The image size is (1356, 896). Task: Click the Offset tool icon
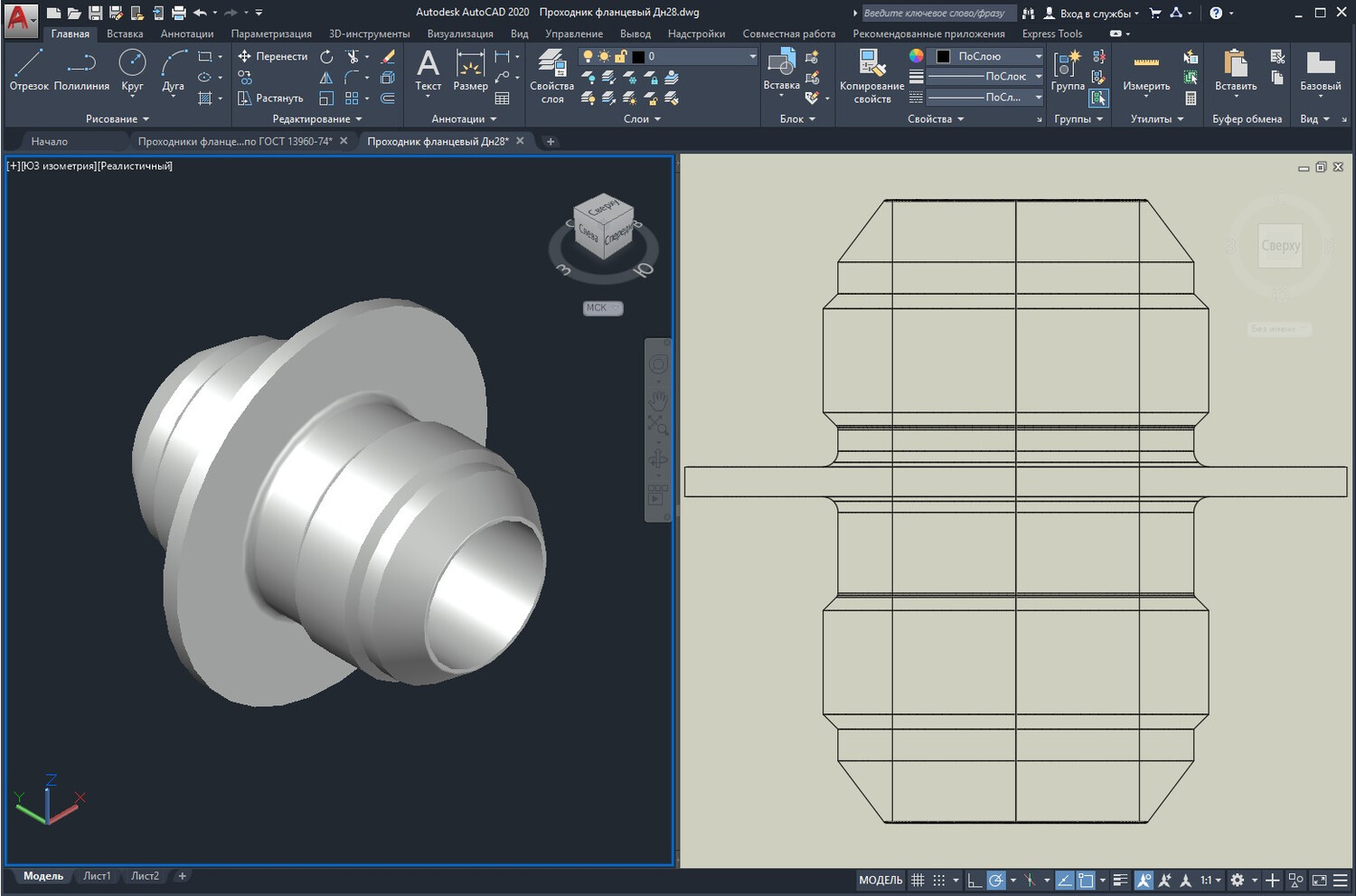click(x=388, y=98)
